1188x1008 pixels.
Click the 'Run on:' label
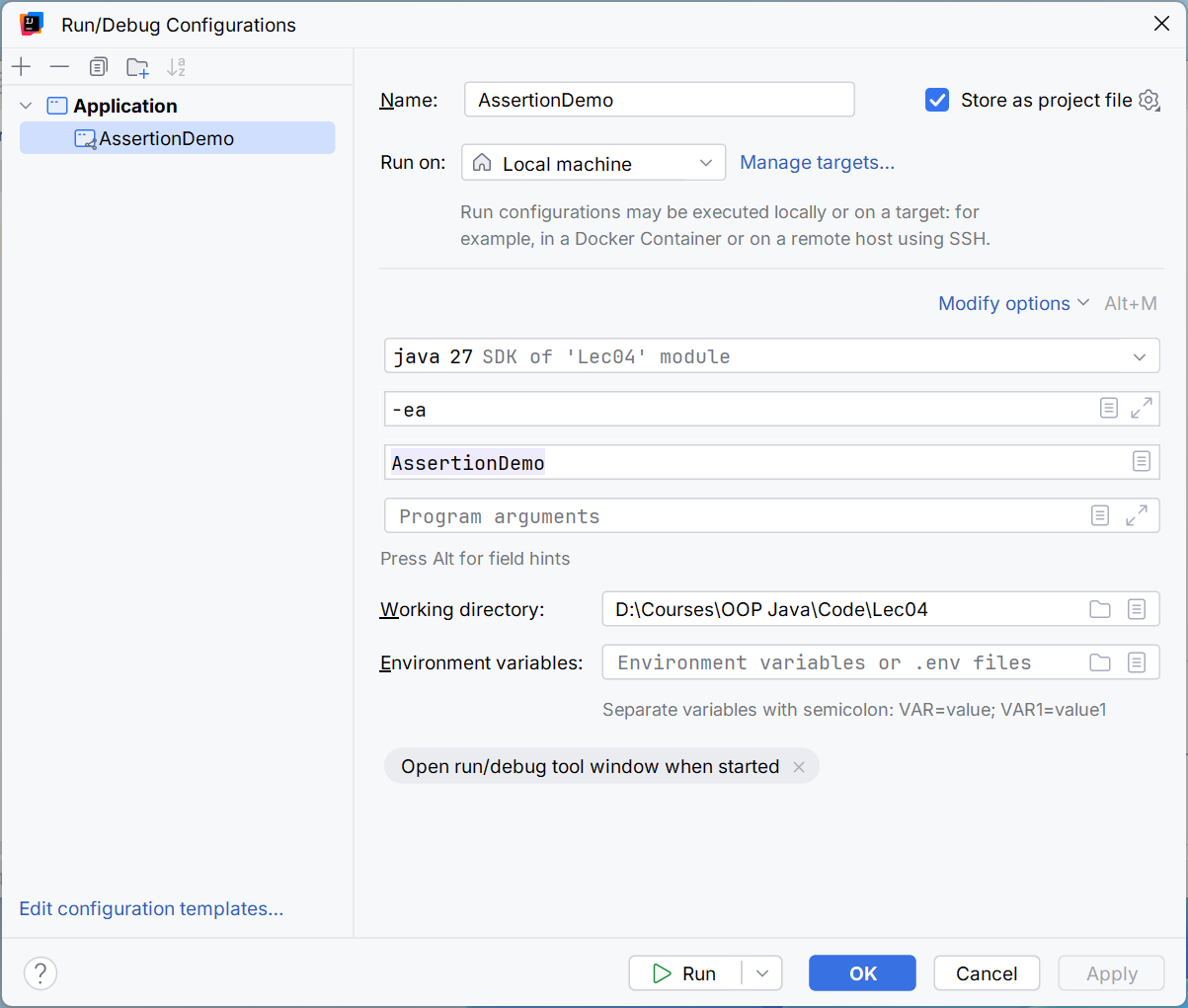point(413,163)
